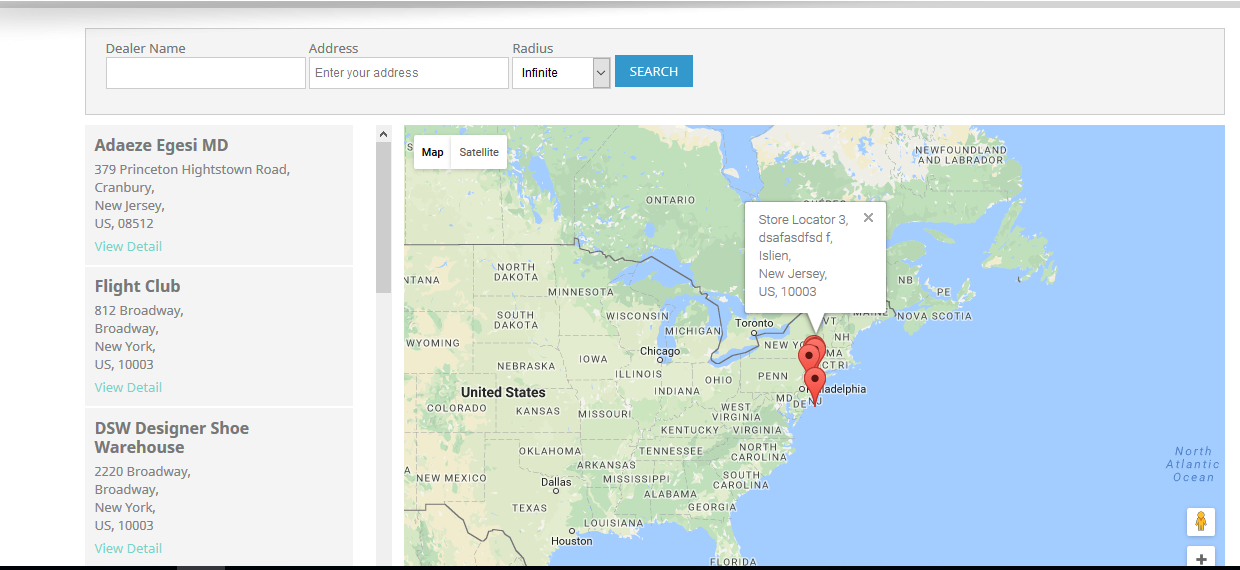1240x570 pixels.
Task: Close the Store Locator 3 info popup
Action: tap(868, 218)
